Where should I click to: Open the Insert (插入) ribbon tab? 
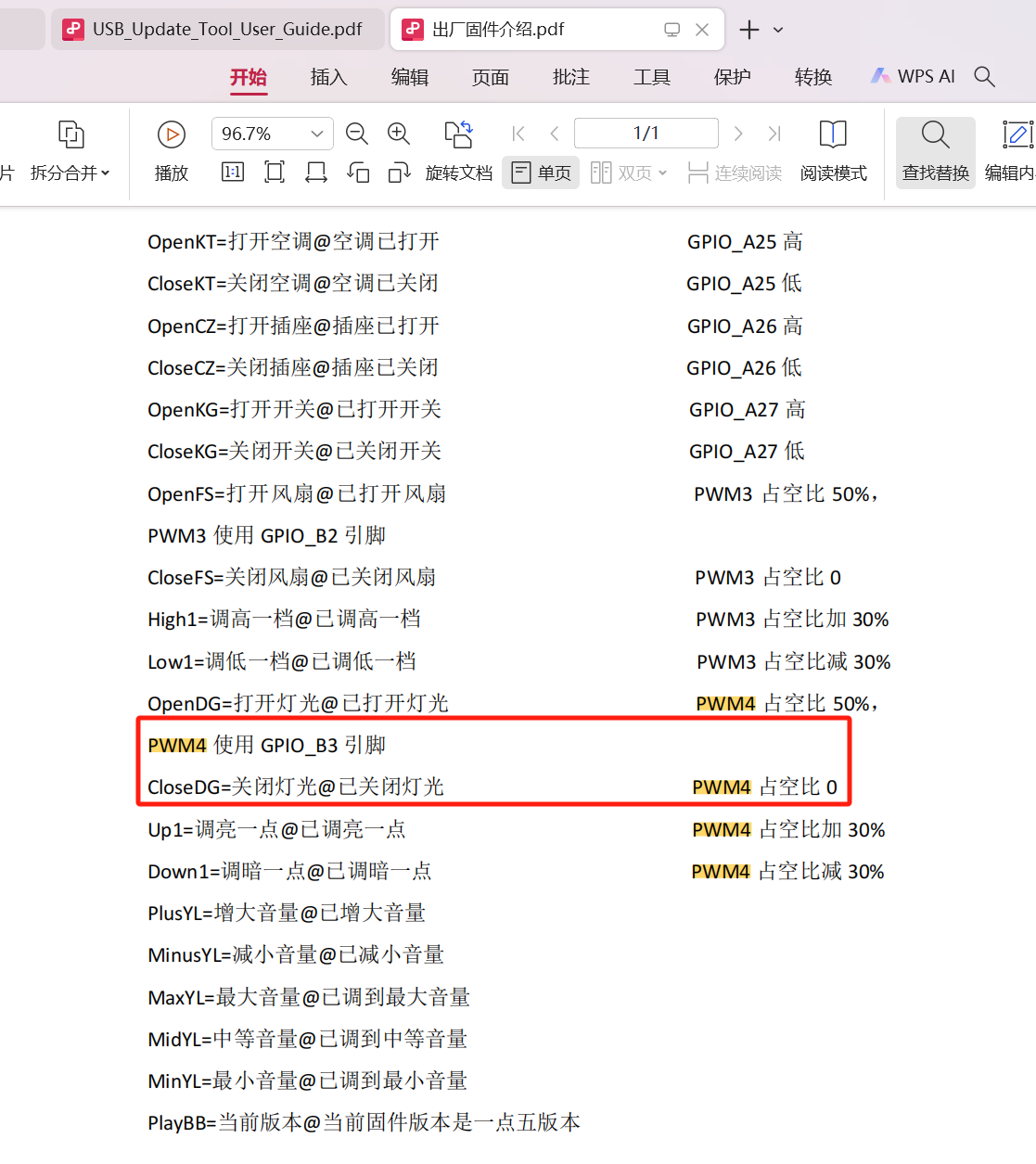(x=328, y=77)
